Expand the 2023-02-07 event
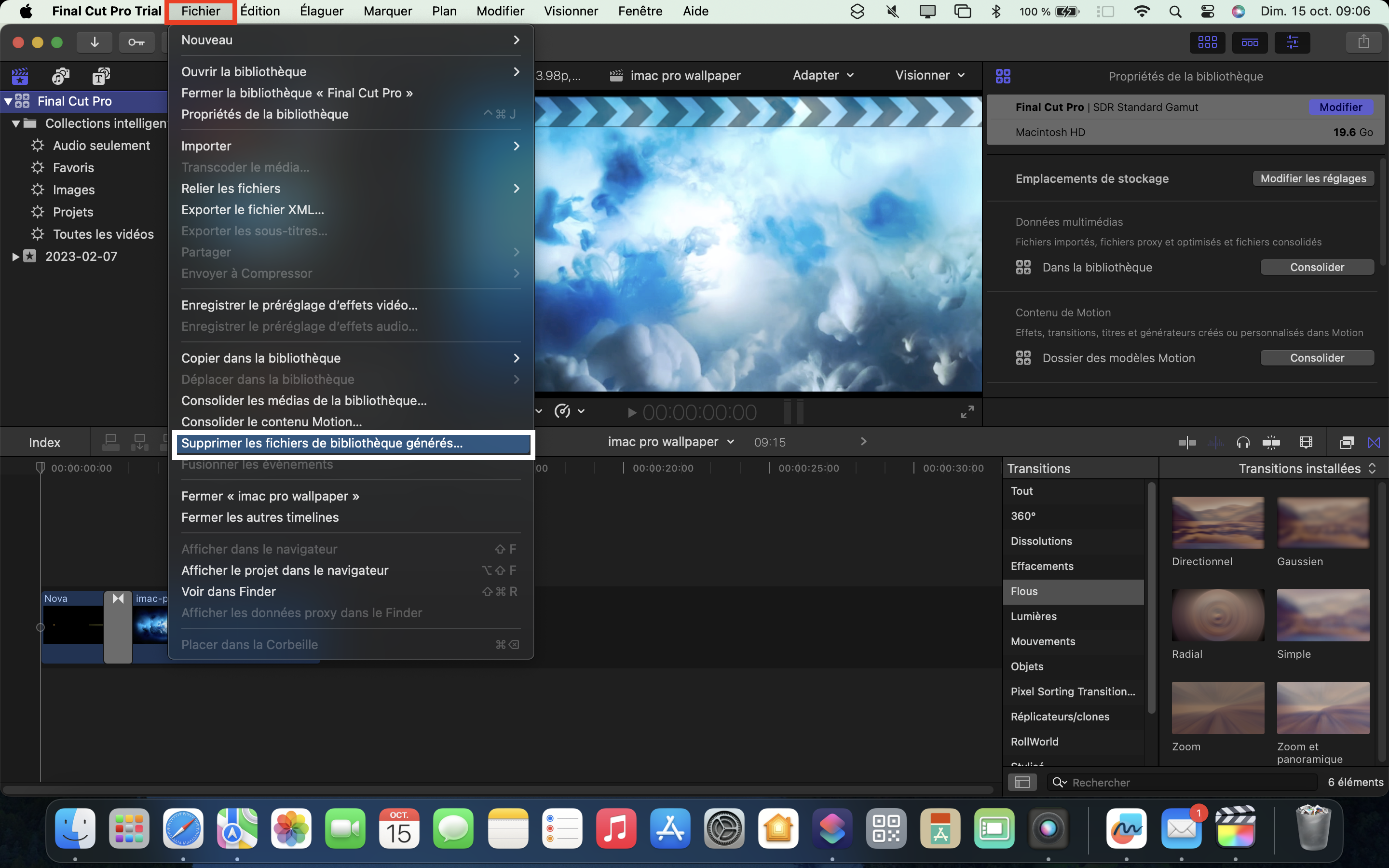This screenshot has width=1389, height=868. point(15,257)
